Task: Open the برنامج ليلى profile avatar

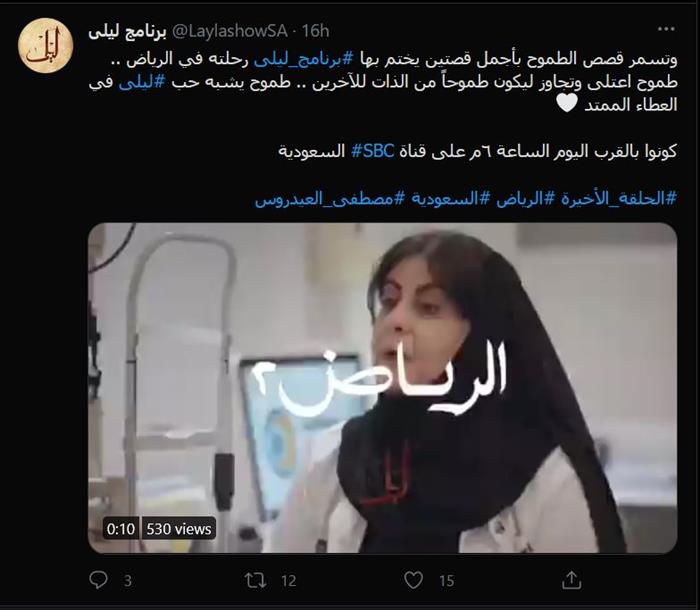Action: [46, 46]
